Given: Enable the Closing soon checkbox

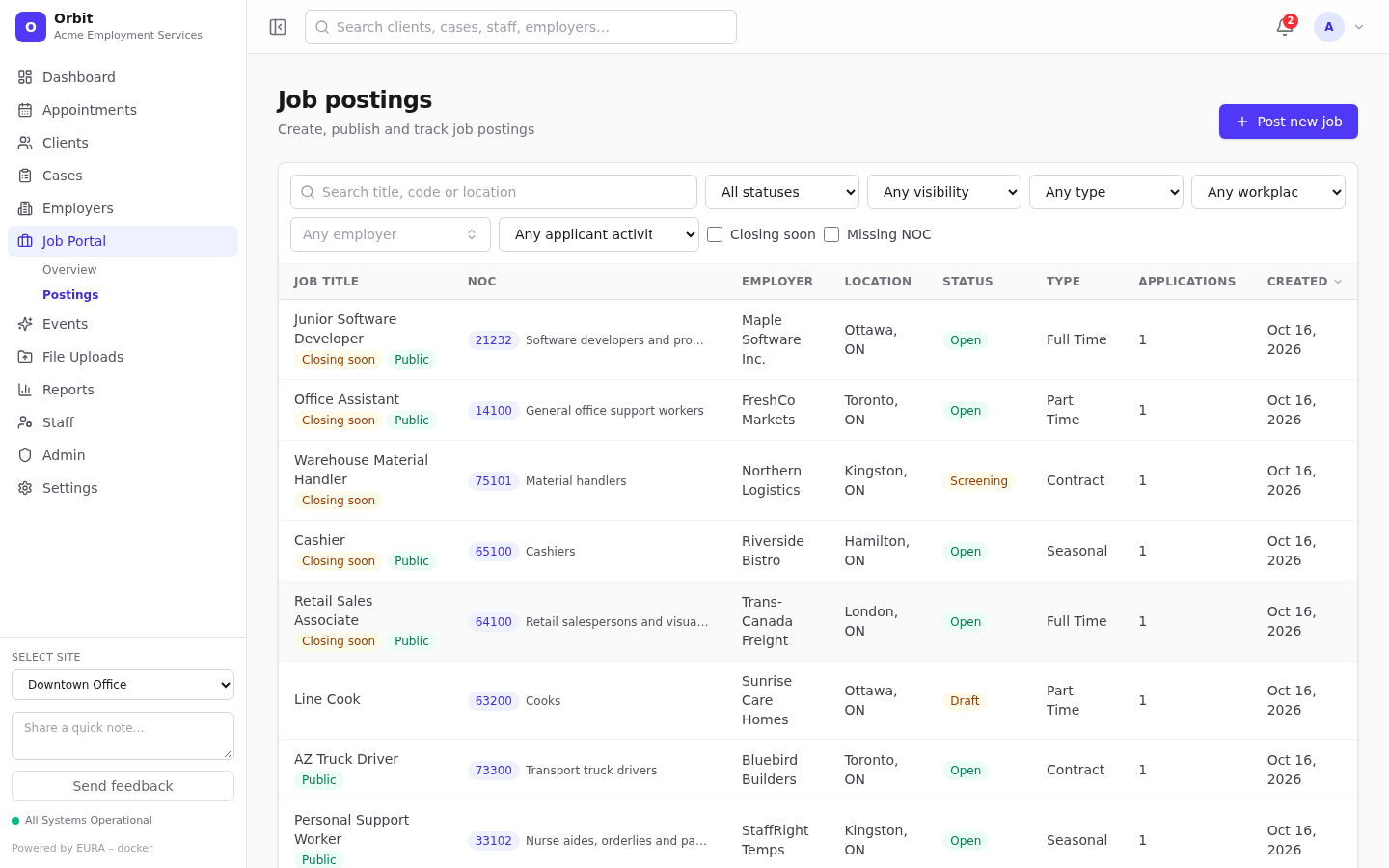Looking at the screenshot, I should click(715, 234).
